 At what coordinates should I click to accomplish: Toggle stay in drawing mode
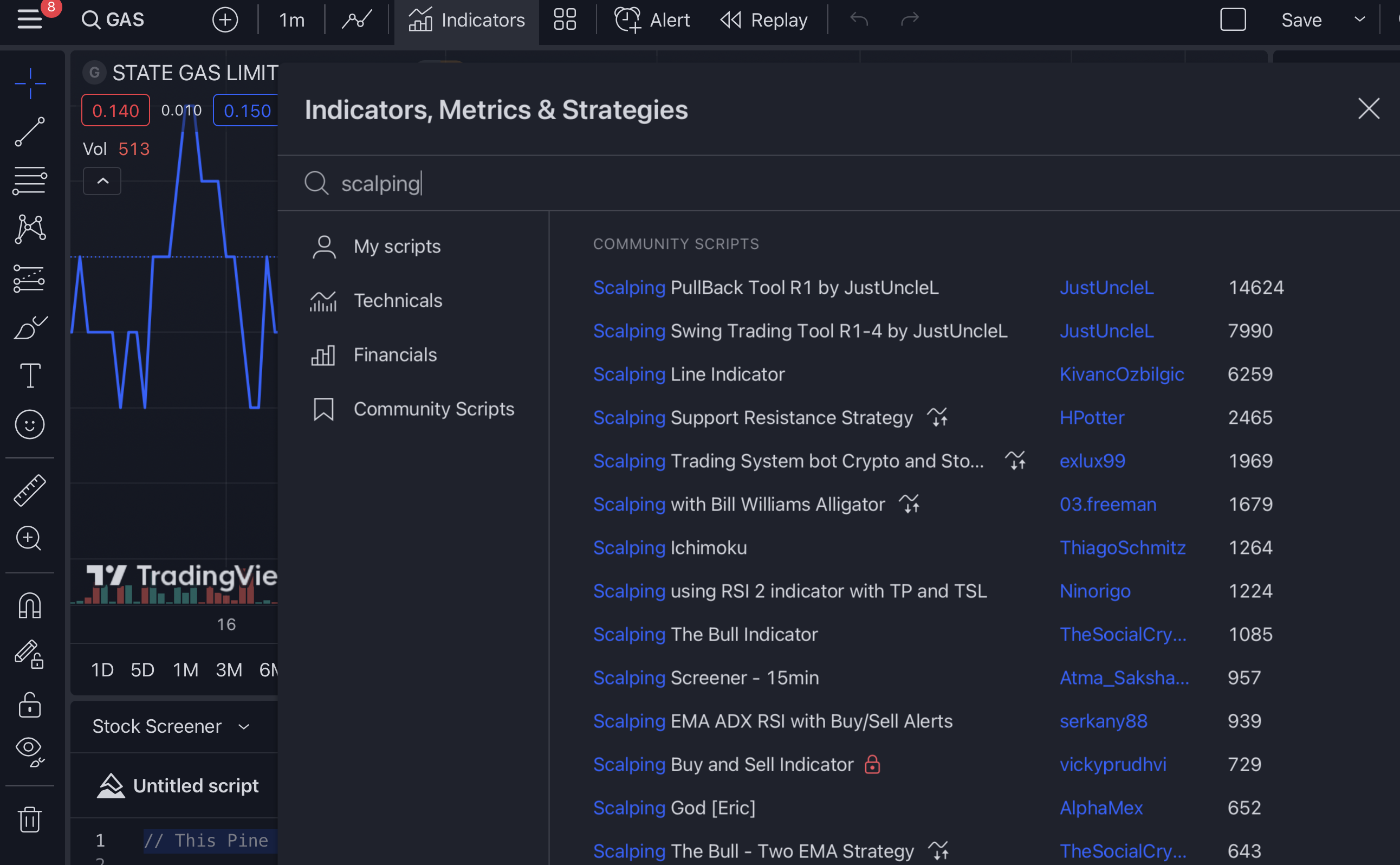pos(30,654)
